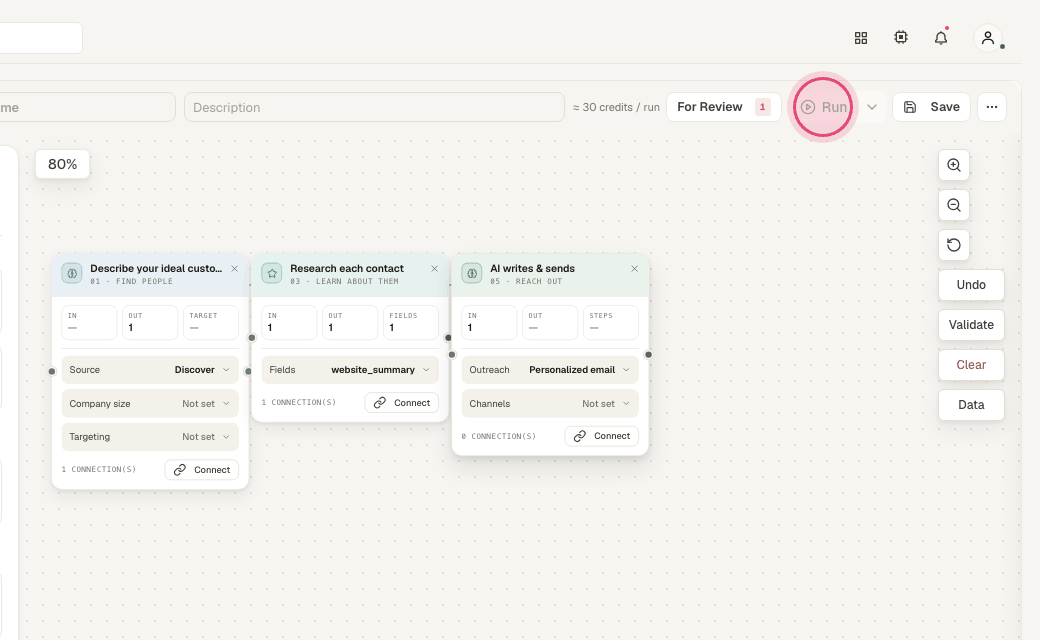Click the ≈ 30 credits / run text
Viewport: 1040px width, 640px height.
[616, 107]
